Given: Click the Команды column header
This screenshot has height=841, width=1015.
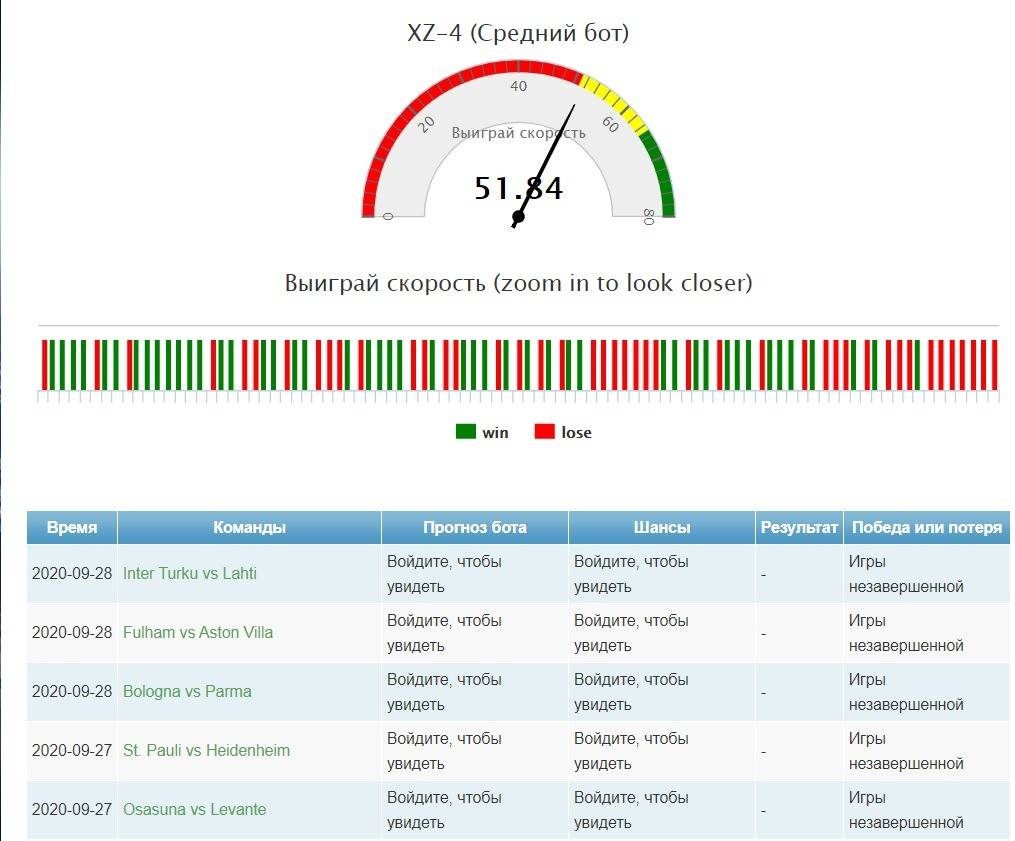Looking at the screenshot, I should point(249,528).
